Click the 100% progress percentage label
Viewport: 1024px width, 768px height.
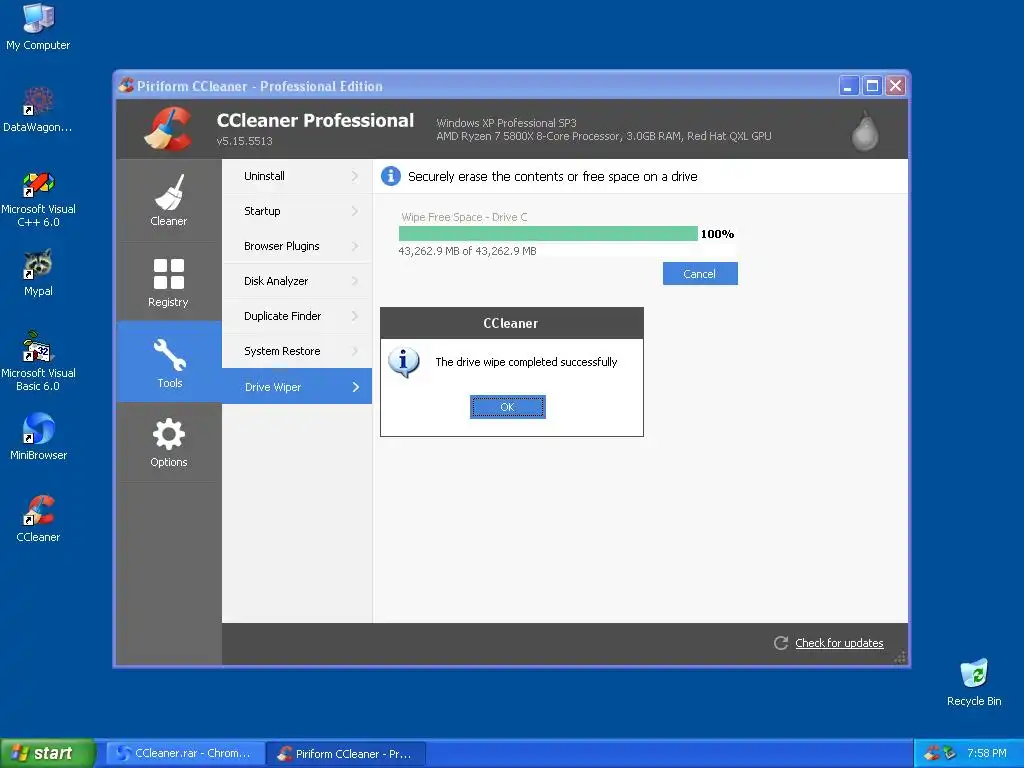[717, 234]
